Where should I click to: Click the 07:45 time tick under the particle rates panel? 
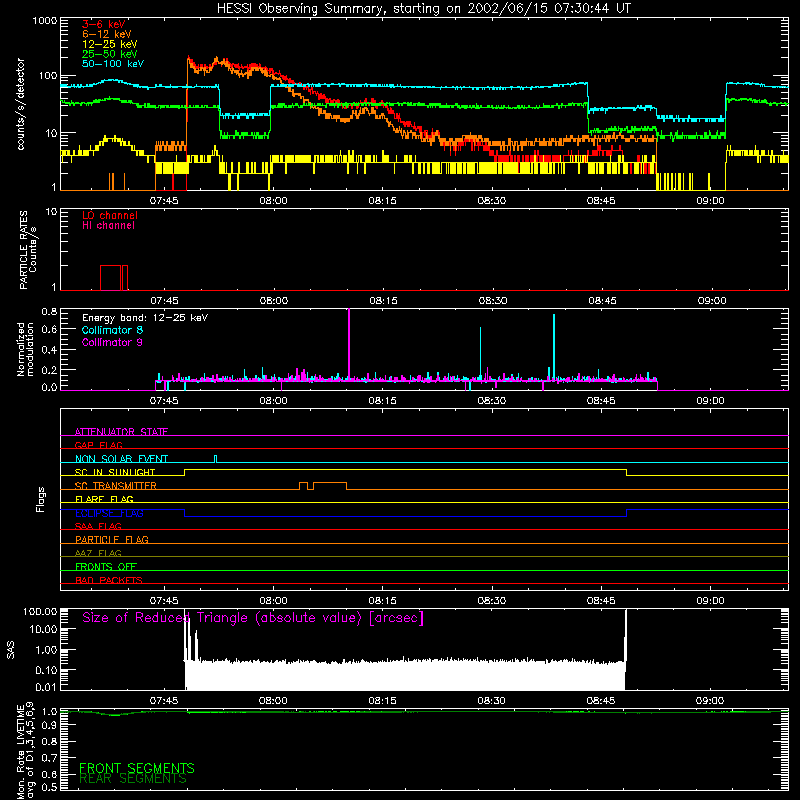click(164, 301)
